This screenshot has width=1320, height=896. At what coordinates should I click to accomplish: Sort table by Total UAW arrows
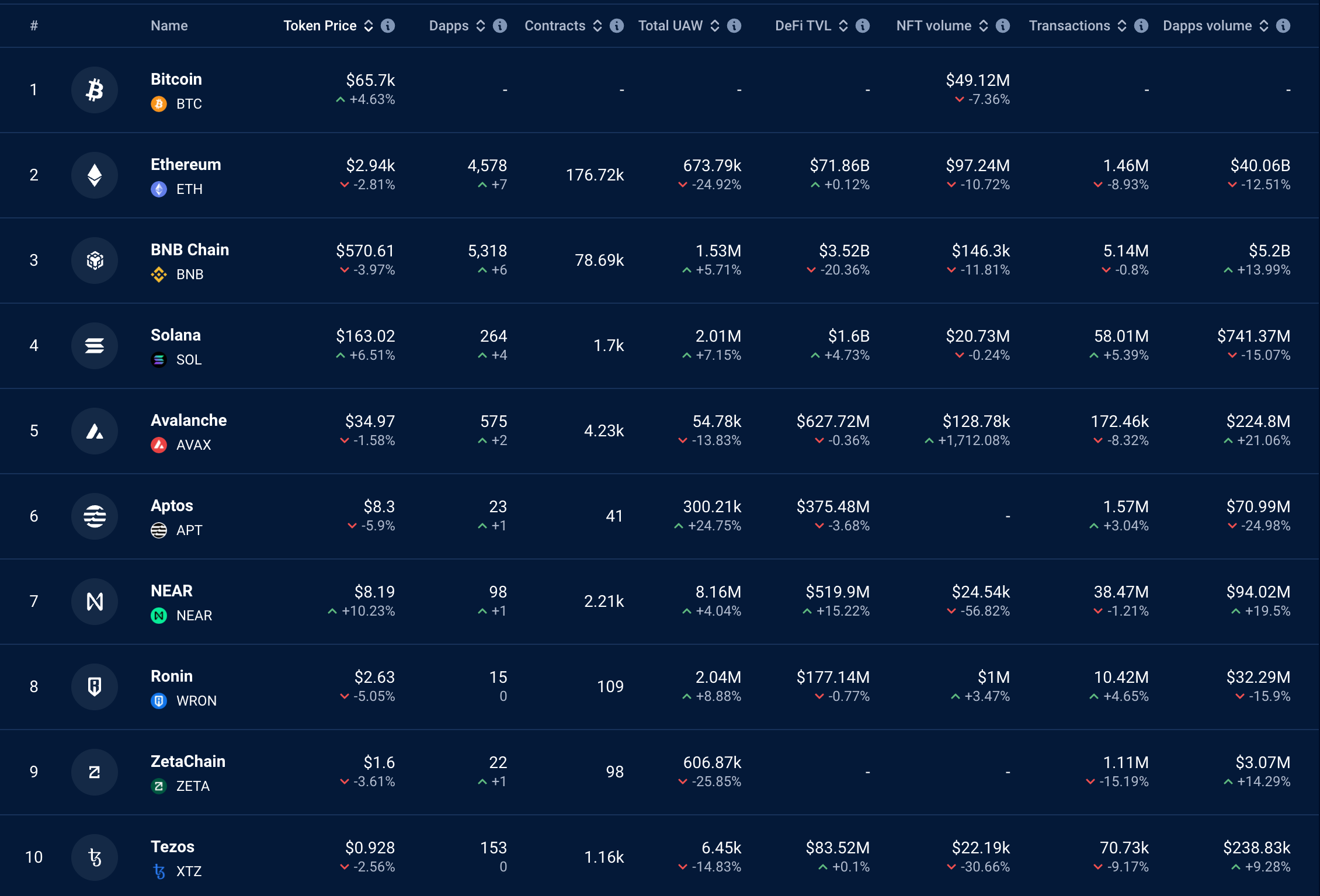coord(715,26)
